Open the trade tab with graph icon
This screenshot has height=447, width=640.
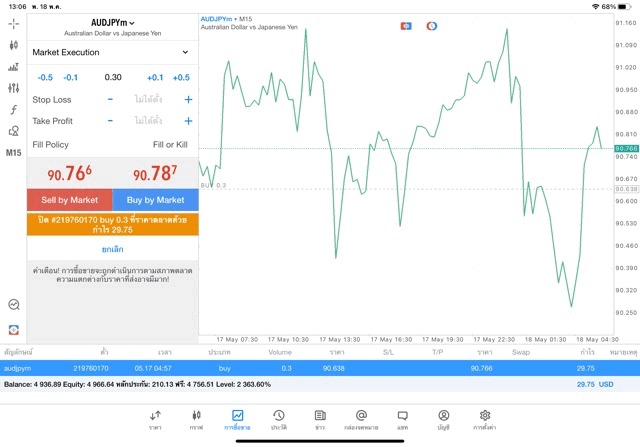tap(237, 420)
